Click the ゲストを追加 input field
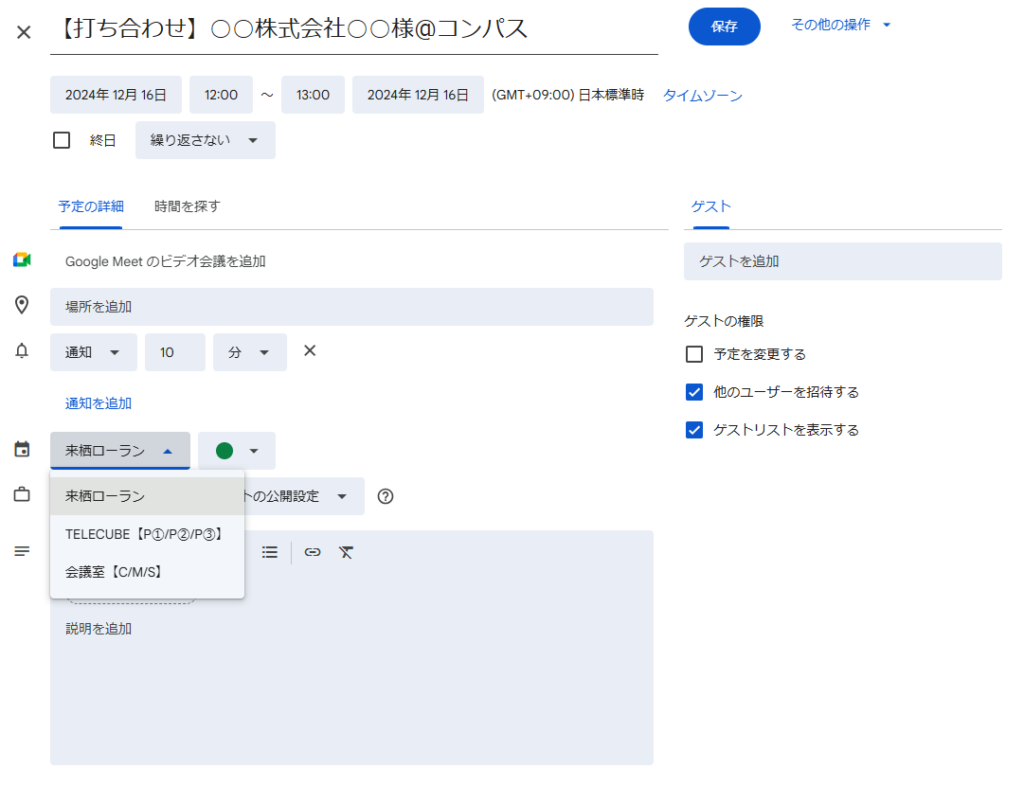The height and width of the screenshot is (786, 1024). (842, 261)
